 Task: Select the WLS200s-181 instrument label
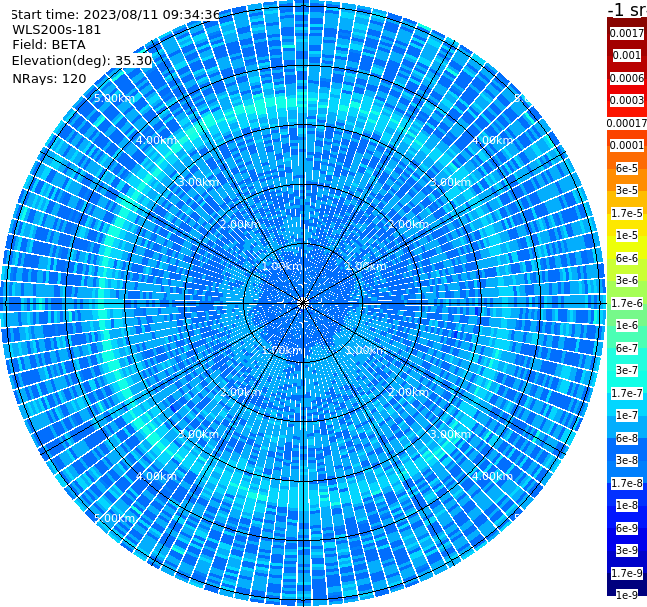(57, 30)
